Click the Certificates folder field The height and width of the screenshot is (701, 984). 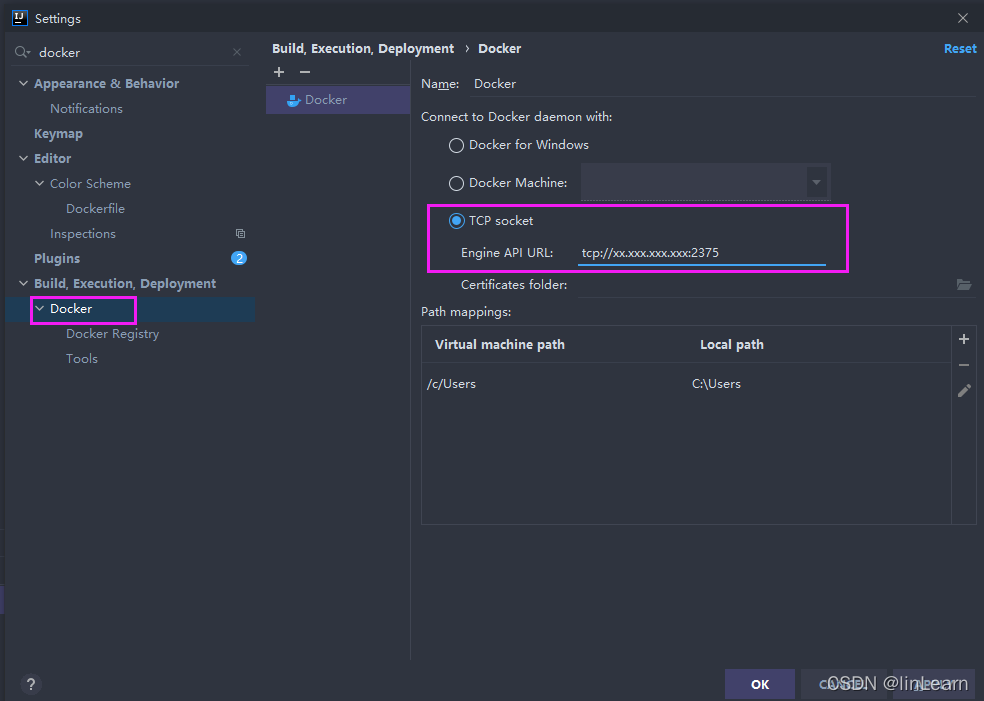[764, 284]
